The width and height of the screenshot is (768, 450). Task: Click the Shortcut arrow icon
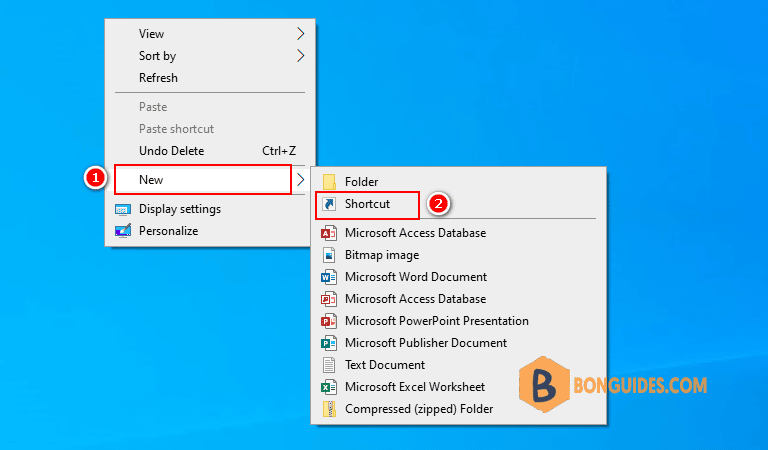329,204
